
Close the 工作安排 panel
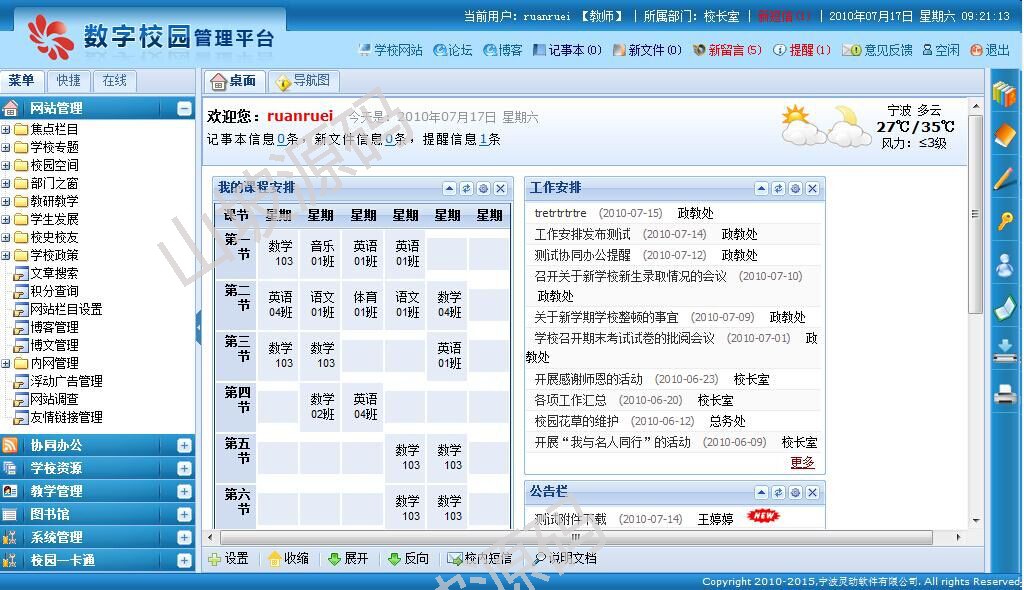812,189
